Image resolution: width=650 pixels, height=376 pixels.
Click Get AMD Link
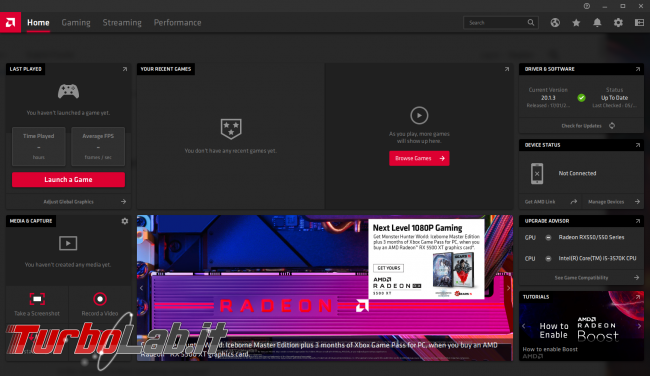click(540, 202)
